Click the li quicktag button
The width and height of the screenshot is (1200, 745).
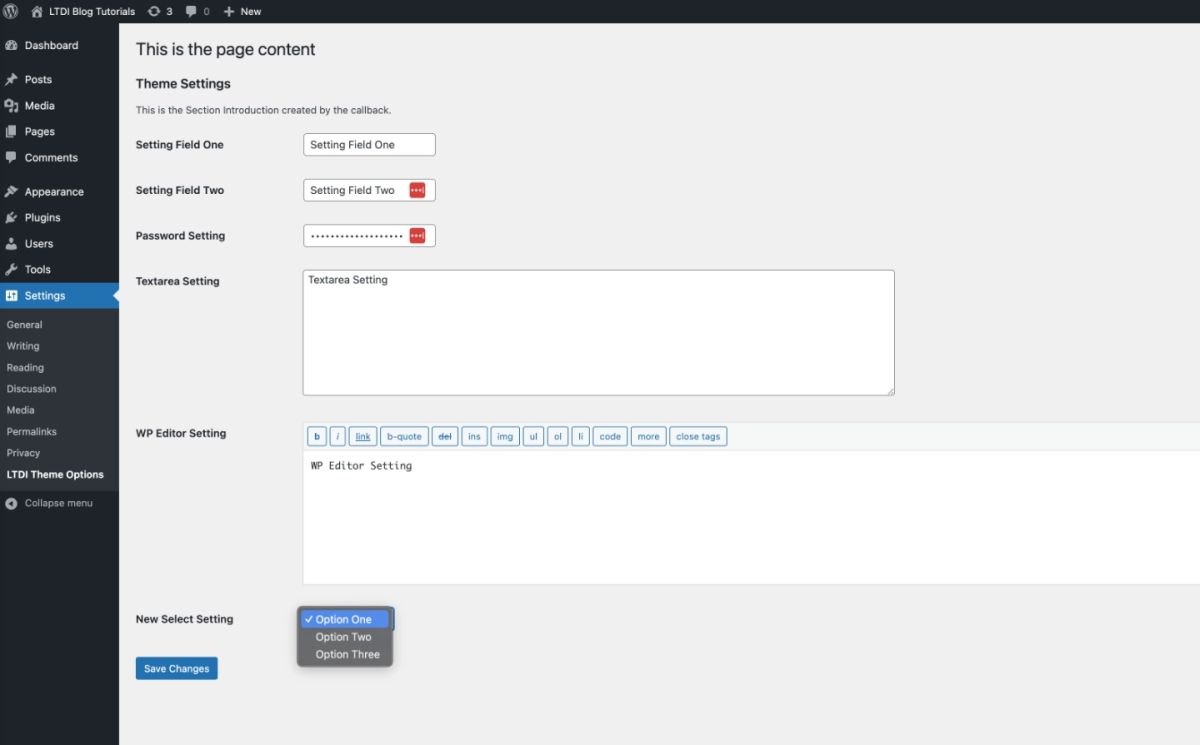[x=581, y=436]
